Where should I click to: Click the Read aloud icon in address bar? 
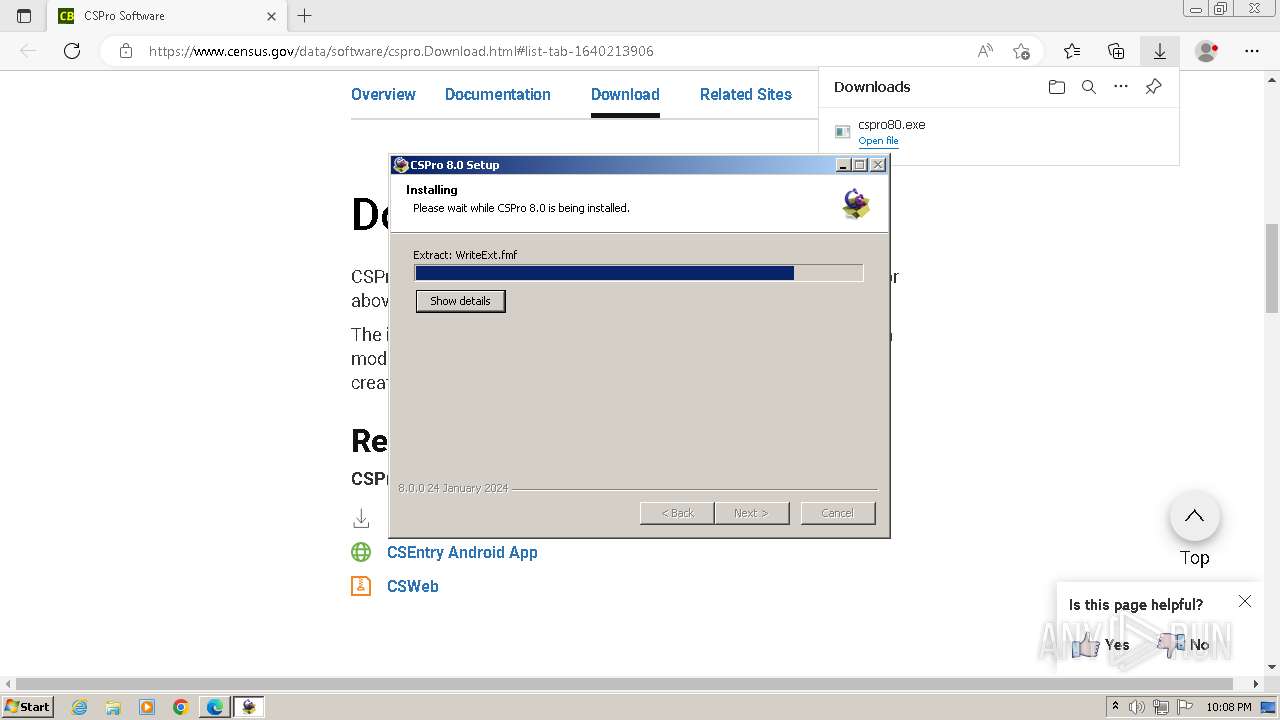tap(985, 51)
